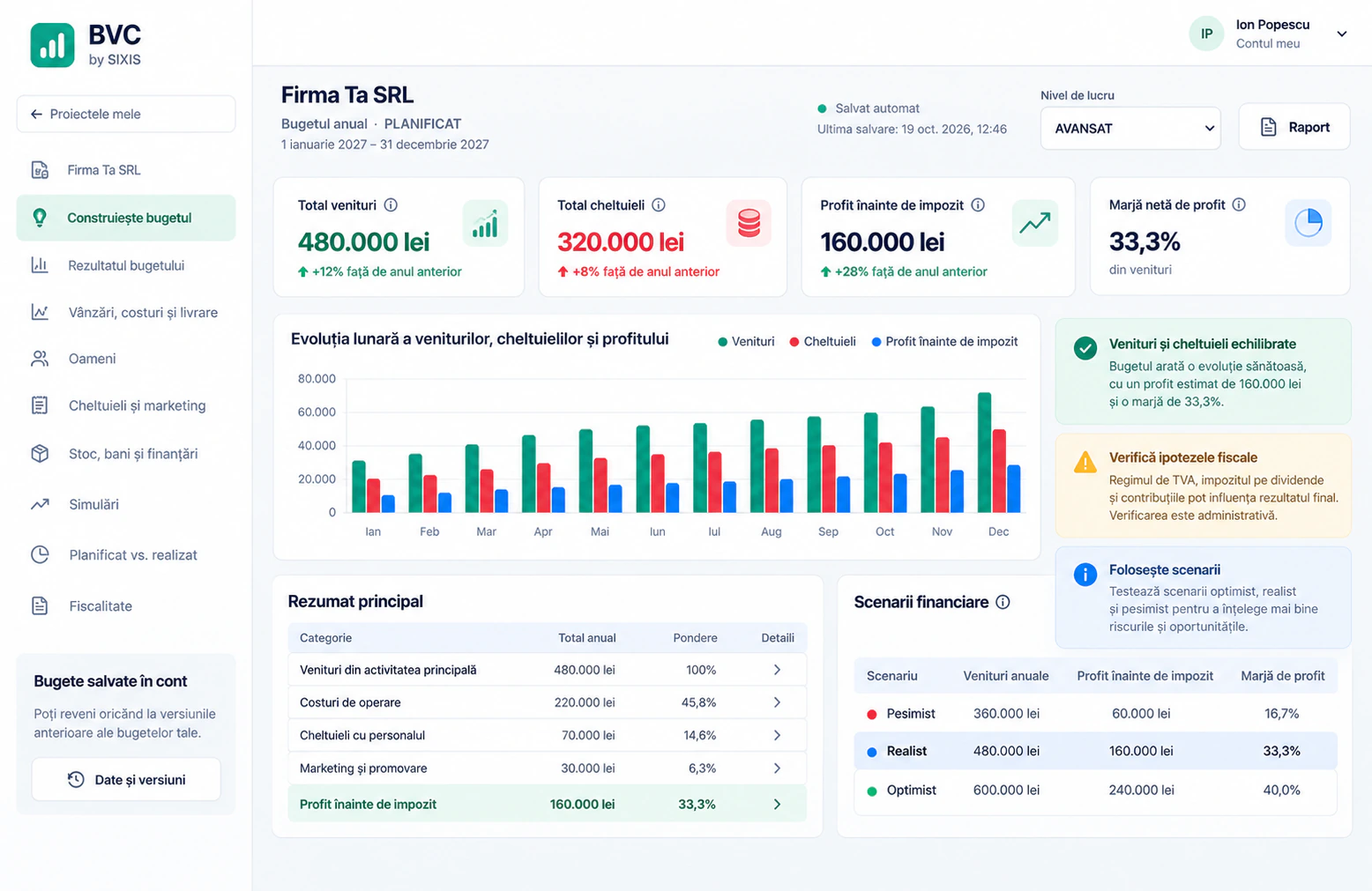
Task: Expand details for Costuri de operare row
Action: coord(777,702)
